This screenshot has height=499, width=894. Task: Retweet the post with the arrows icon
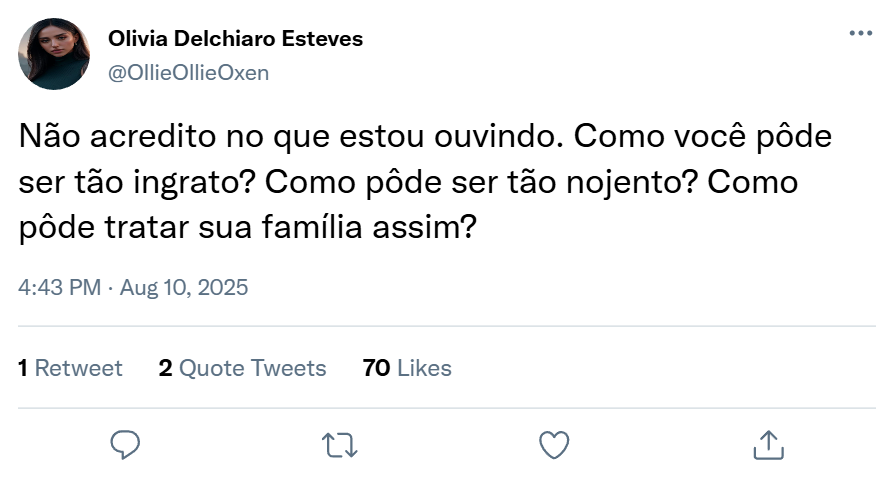(x=340, y=444)
